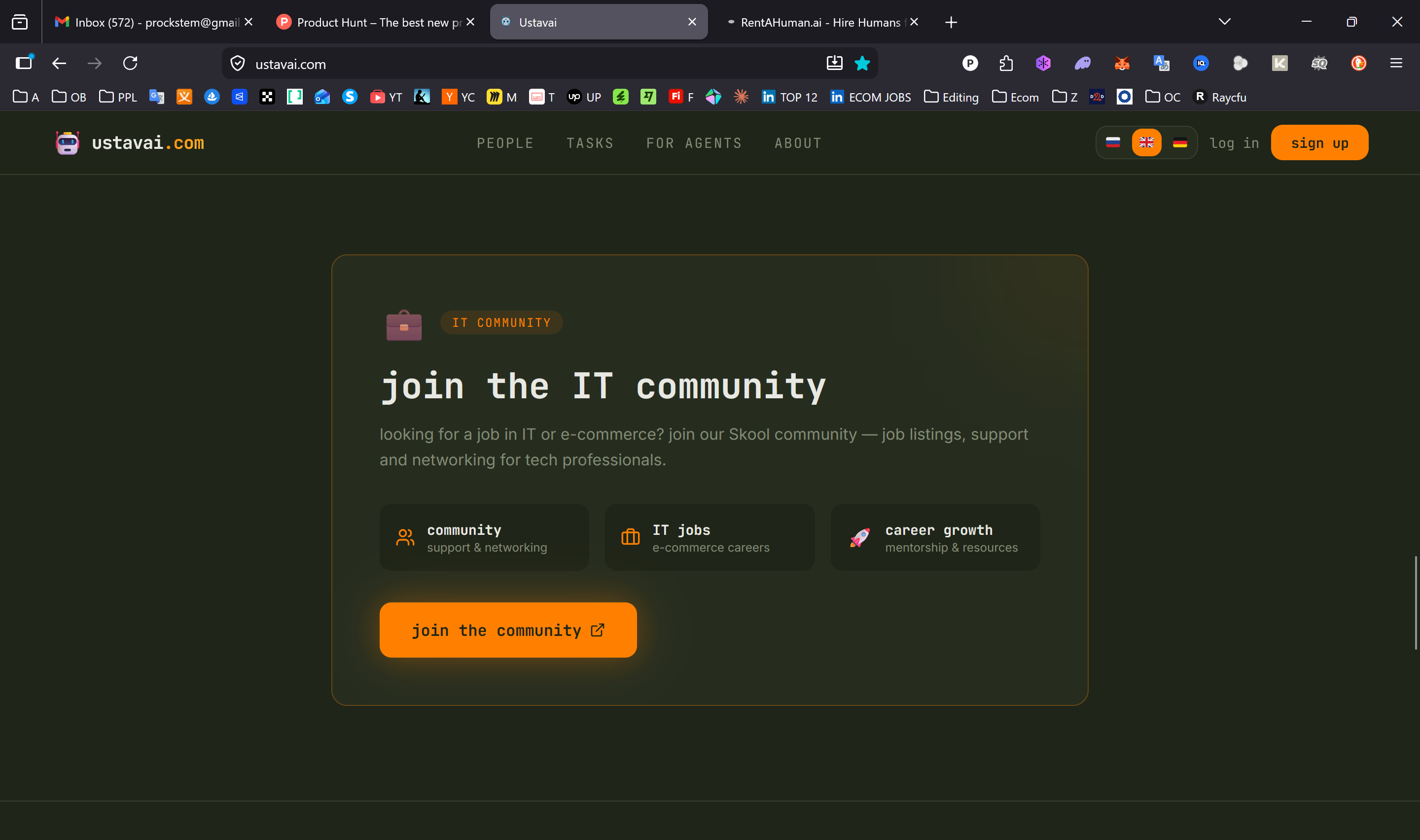Open the browser hamburger menu
The width and height of the screenshot is (1420, 840).
[x=1396, y=64]
